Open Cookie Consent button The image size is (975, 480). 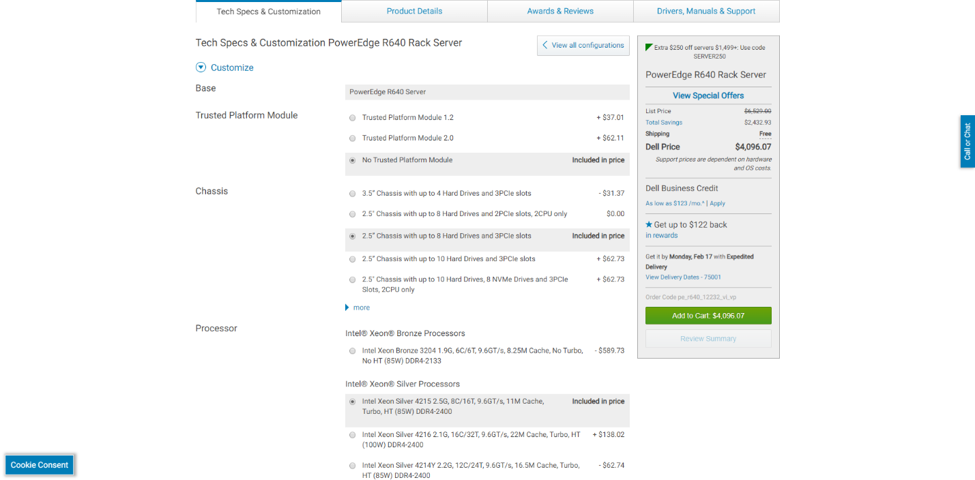click(40, 465)
